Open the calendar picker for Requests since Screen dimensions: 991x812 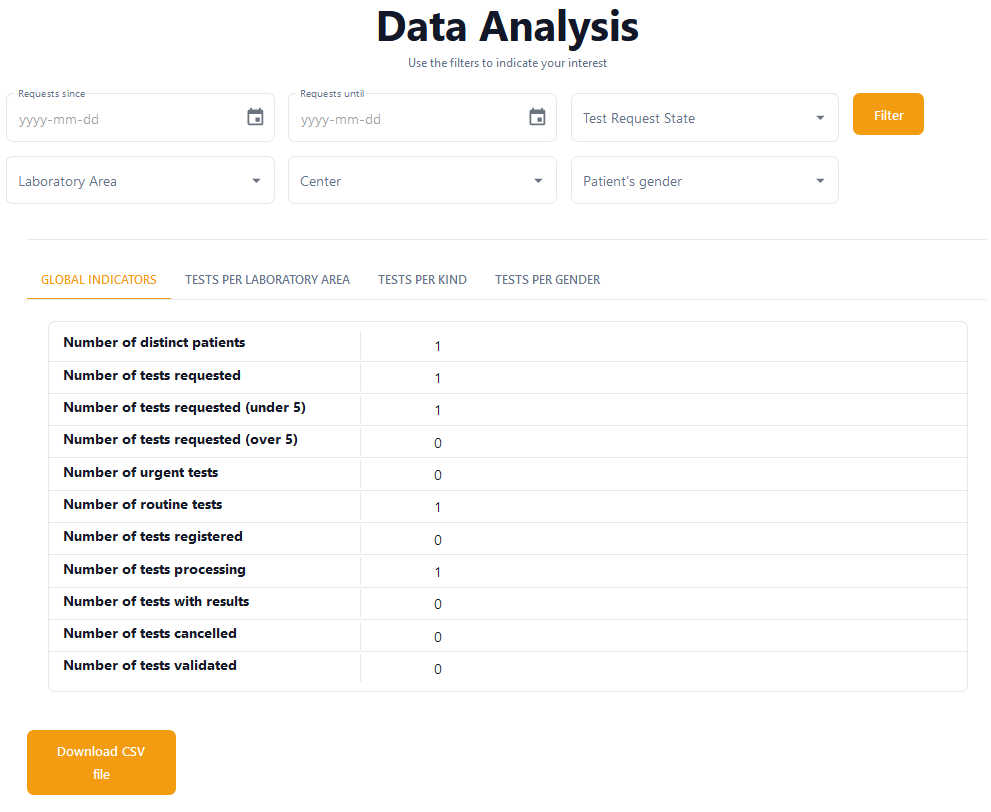pyautogui.click(x=255, y=118)
